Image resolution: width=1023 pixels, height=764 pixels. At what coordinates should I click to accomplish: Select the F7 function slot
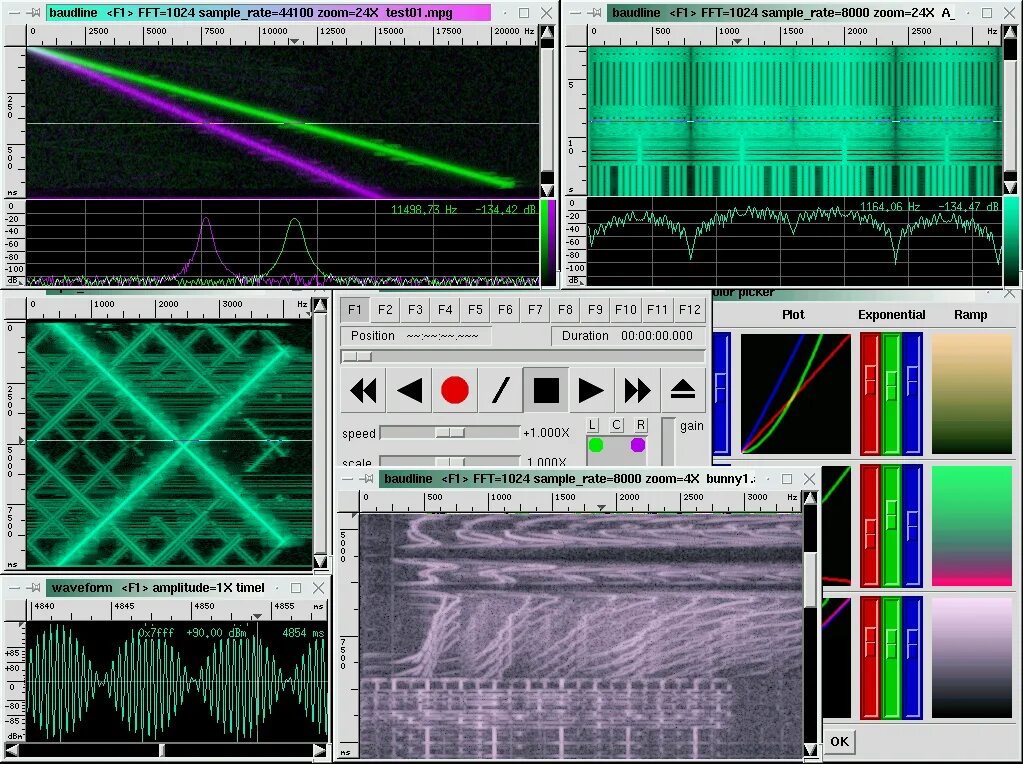pos(535,309)
